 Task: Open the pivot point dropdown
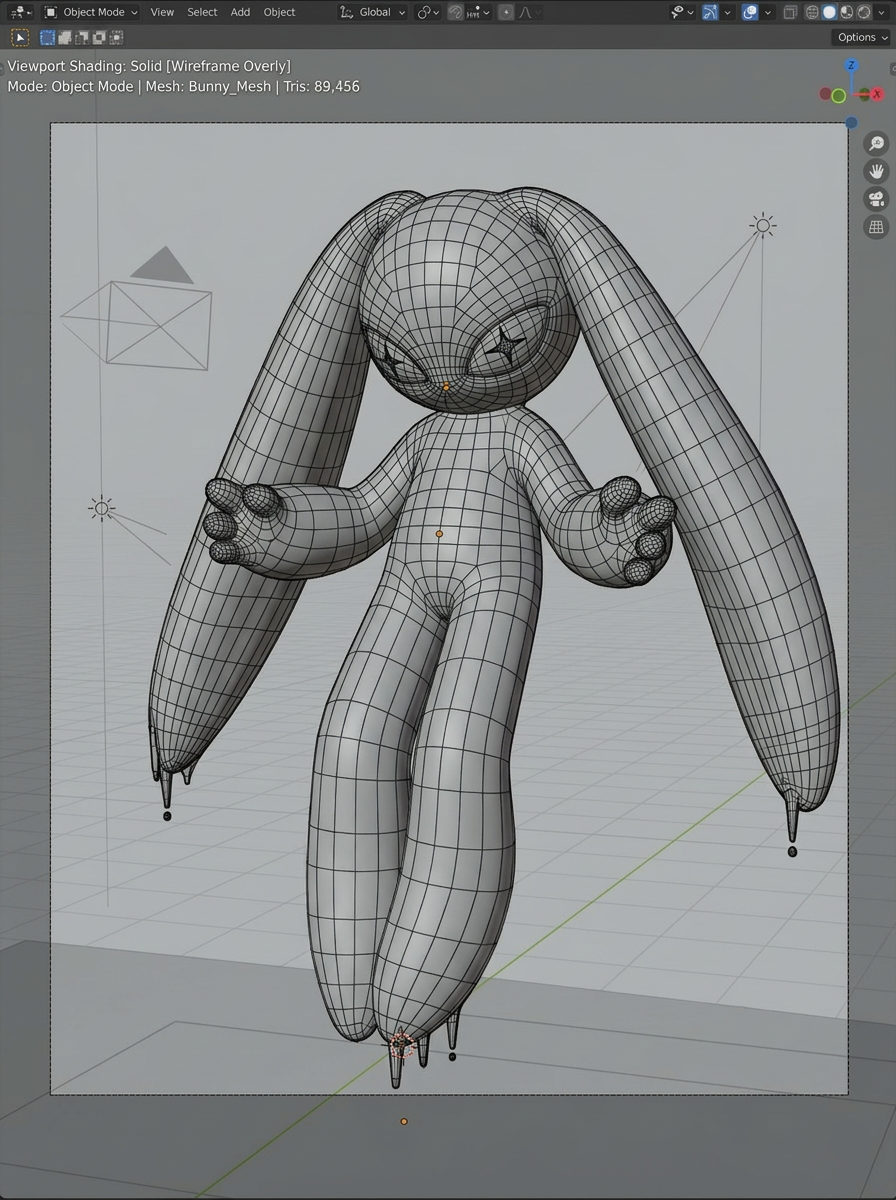(429, 12)
